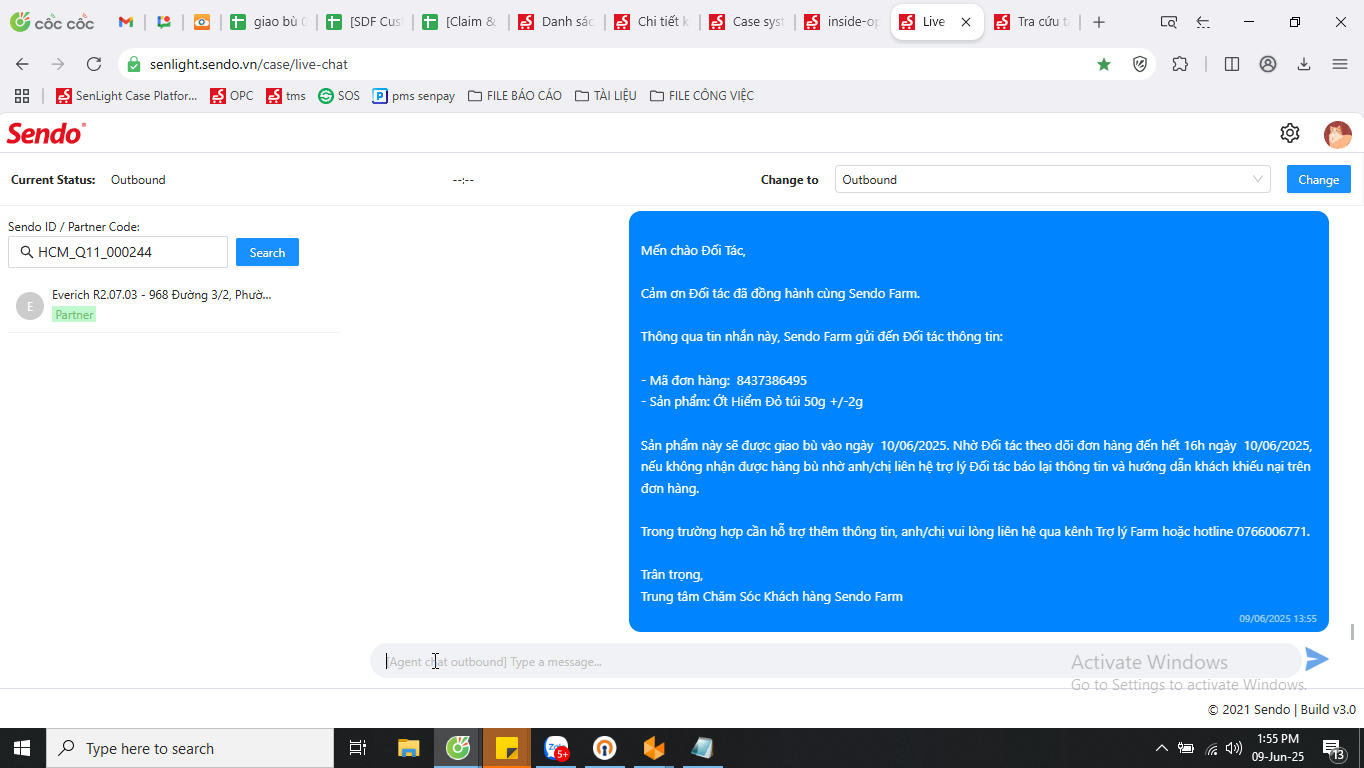The width and height of the screenshot is (1364, 768).
Task: Toggle the browser sidebar panel icon
Action: [x=1232, y=64]
